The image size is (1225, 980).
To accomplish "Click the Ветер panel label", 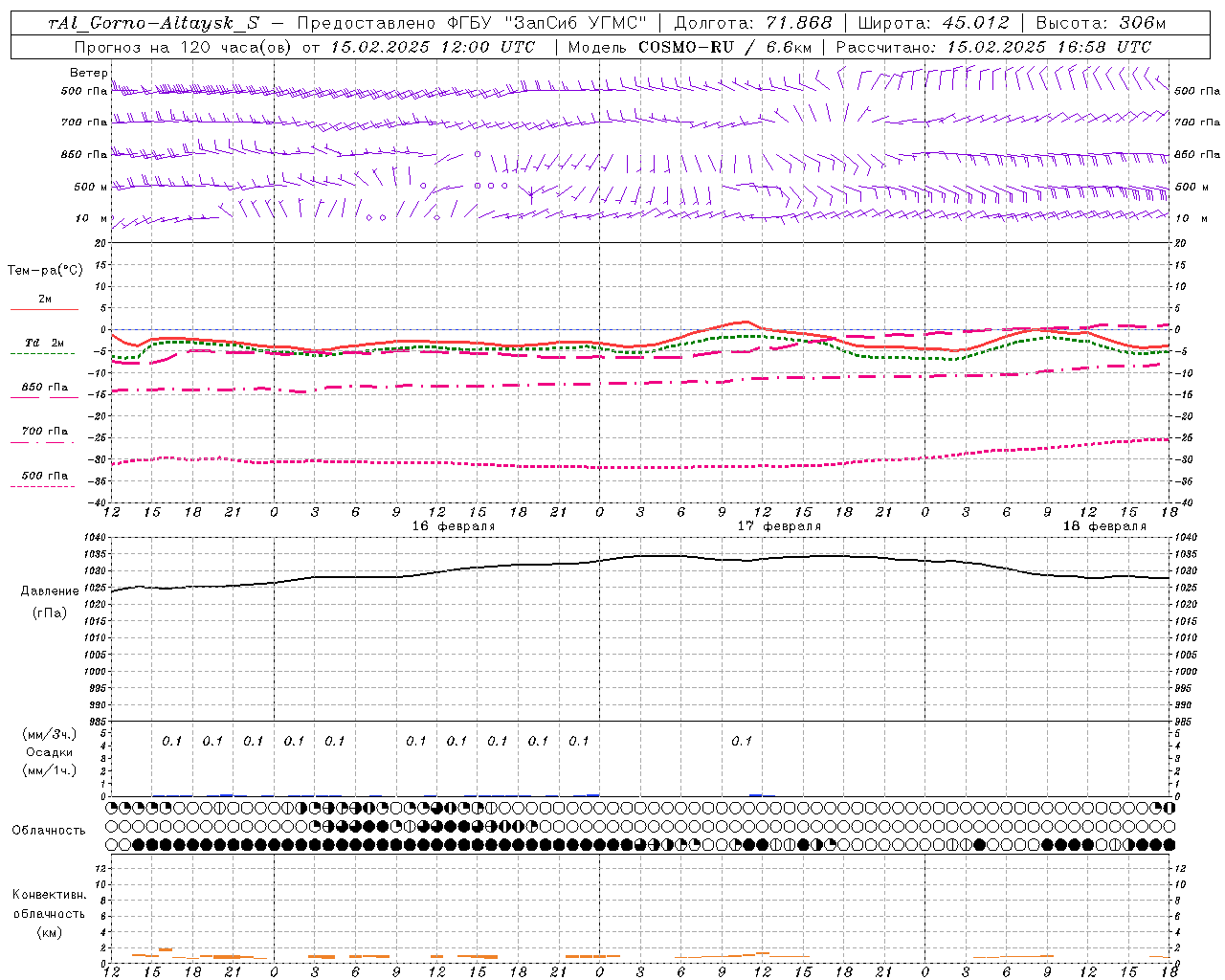I will pyautogui.click(x=88, y=73).
